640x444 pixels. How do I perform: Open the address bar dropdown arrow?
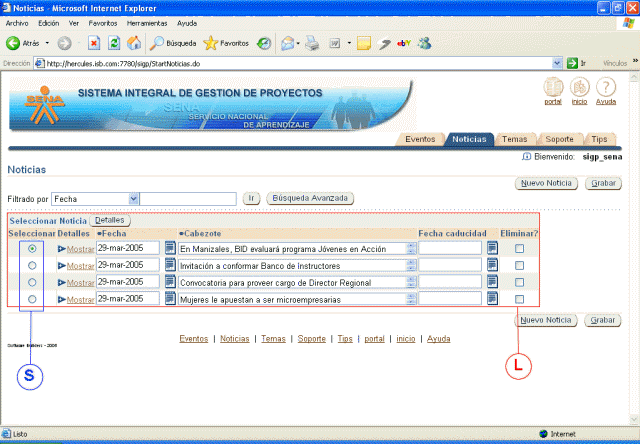[x=557, y=63]
